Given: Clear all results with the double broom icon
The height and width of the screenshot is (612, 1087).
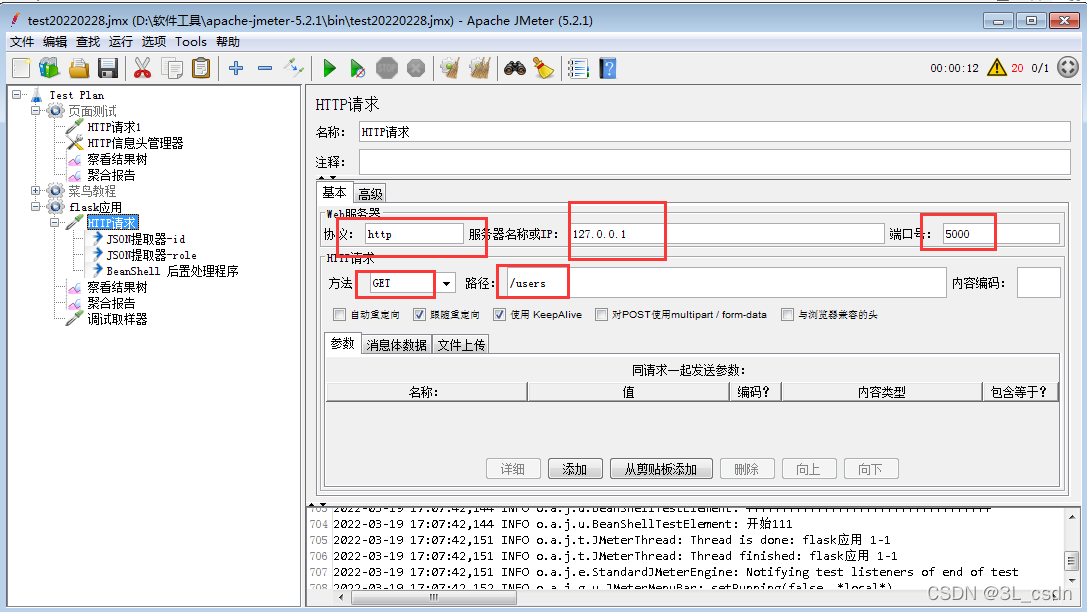Looking at the screenshot, I should pos(480,68).
